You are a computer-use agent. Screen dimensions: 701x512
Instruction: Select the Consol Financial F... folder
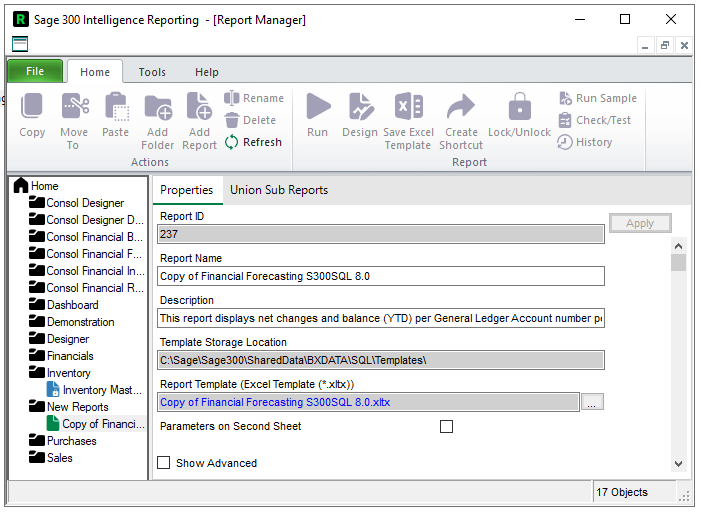click(x=85, y=254)
